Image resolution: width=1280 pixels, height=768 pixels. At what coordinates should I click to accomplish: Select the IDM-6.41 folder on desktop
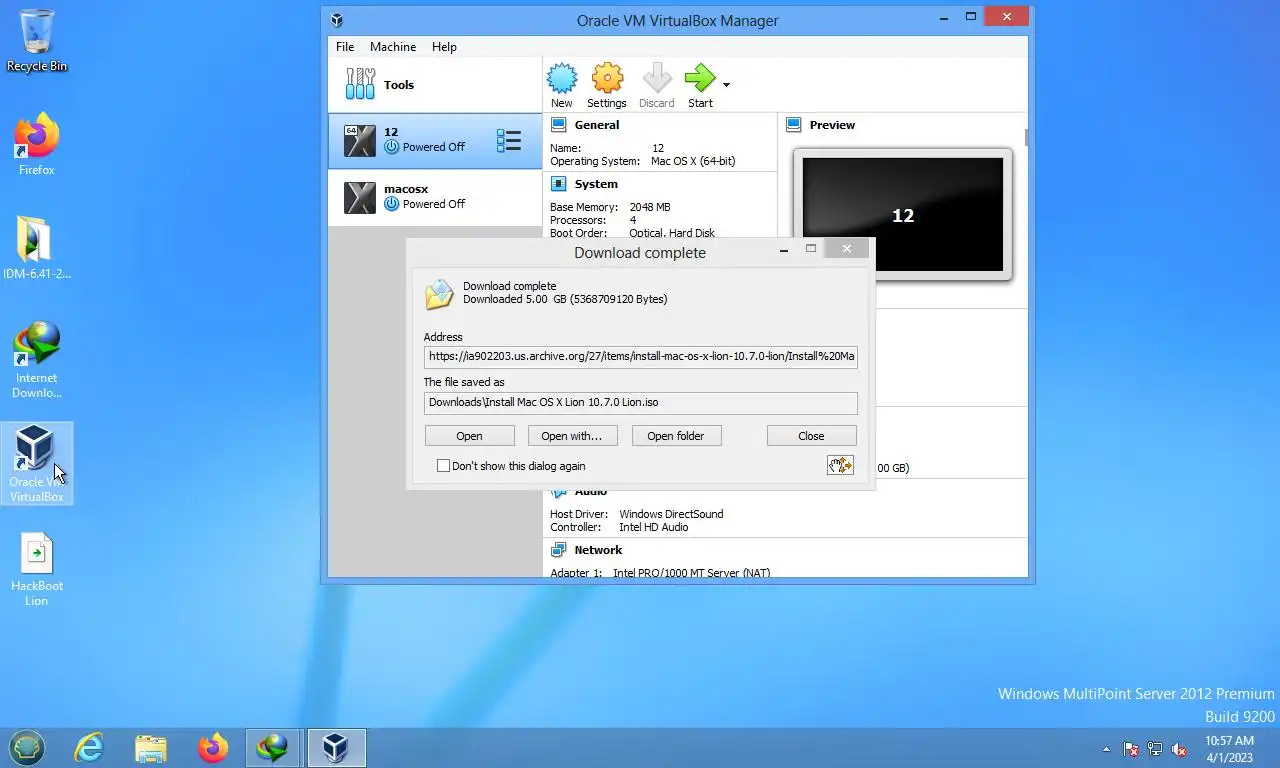tap(37, 247)
